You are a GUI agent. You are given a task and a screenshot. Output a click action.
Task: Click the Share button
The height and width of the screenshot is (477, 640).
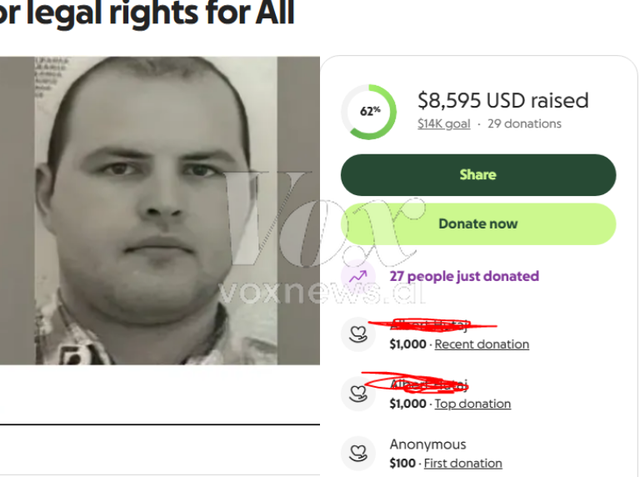coord(478,175)
